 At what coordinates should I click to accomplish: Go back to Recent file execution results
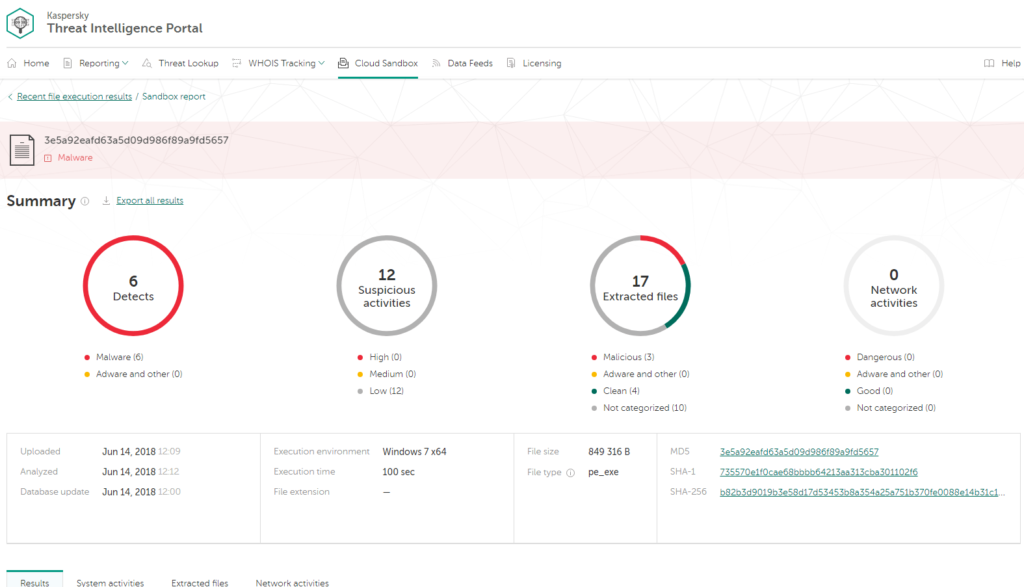(x=74, y=97)
